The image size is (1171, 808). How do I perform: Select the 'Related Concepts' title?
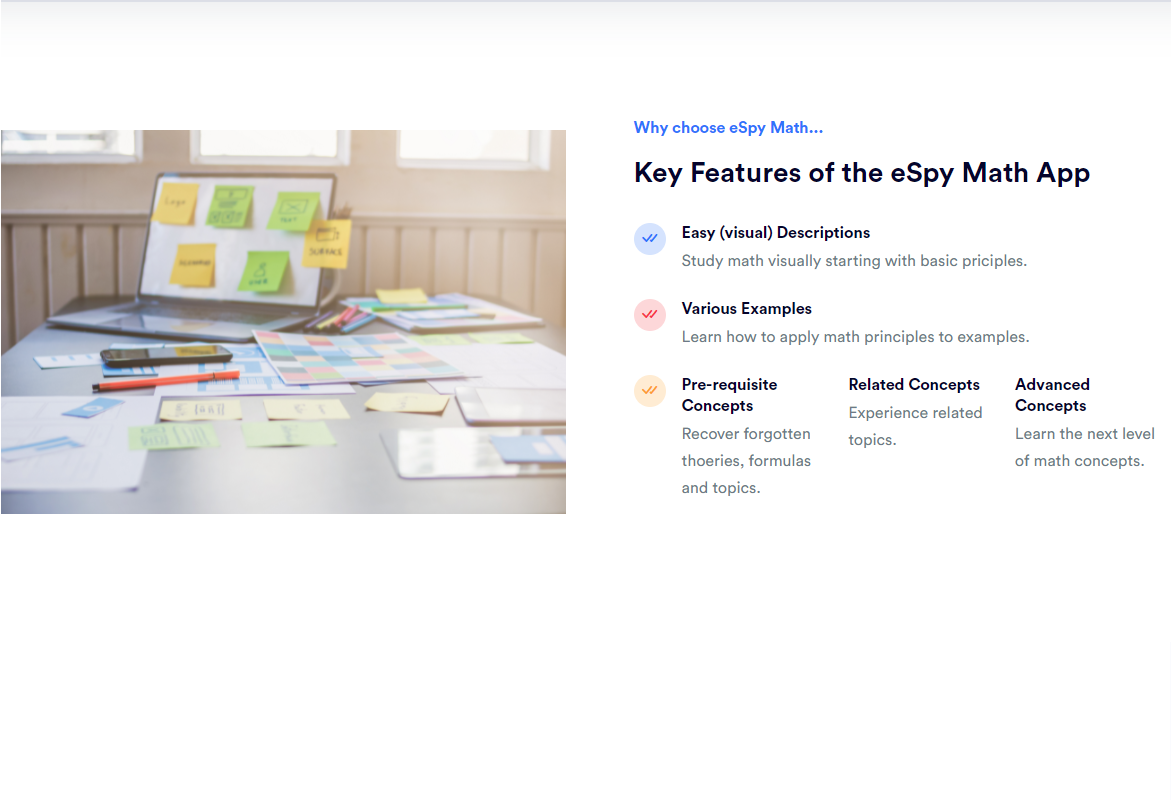[914, 385]
